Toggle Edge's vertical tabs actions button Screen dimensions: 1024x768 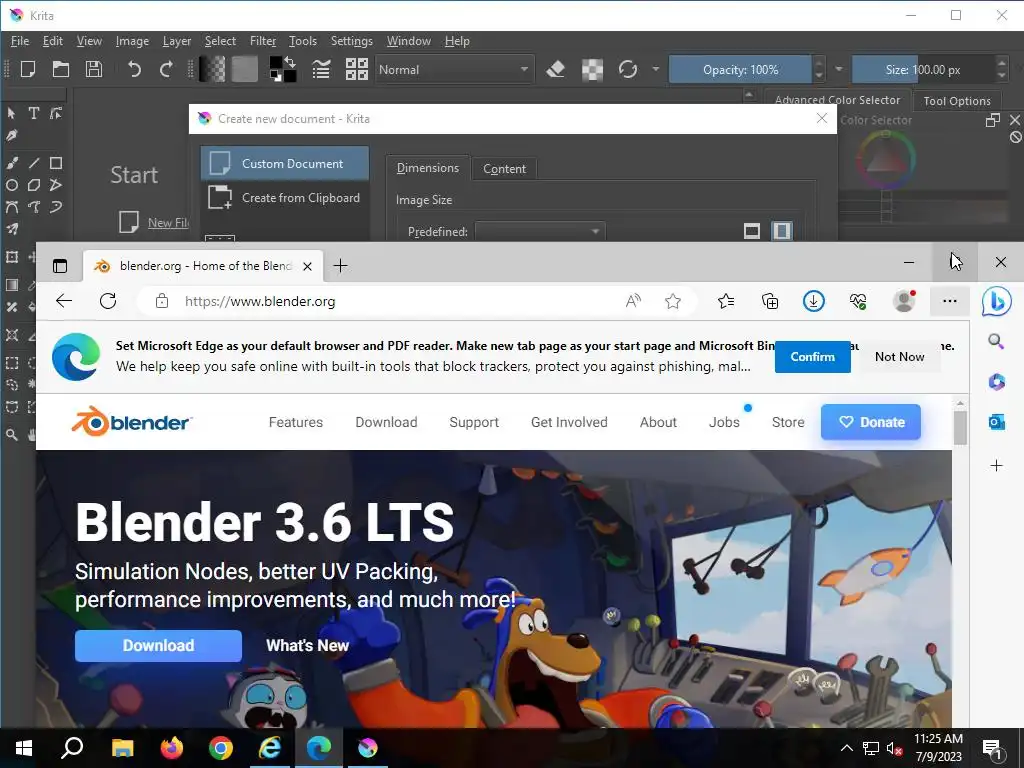(x=59, y=265)
